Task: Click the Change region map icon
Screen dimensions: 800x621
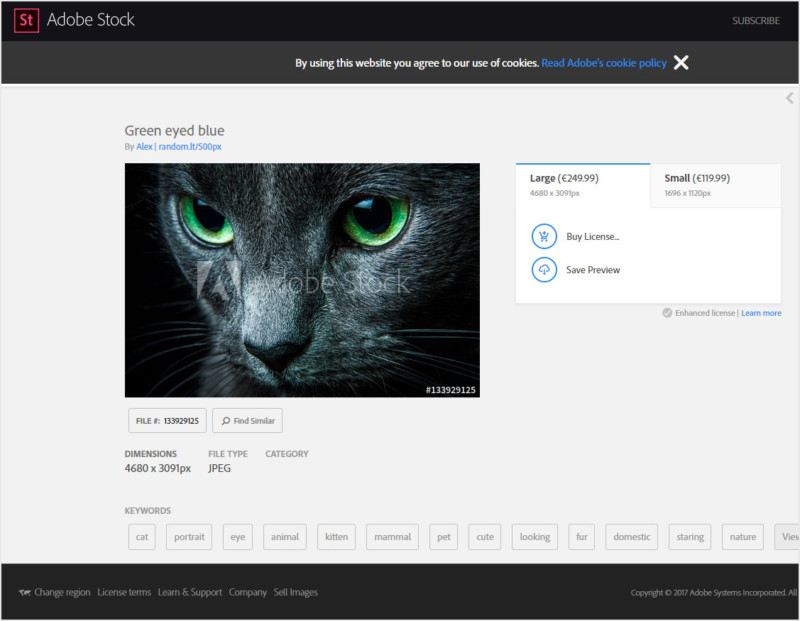Action: coord(25,592)
